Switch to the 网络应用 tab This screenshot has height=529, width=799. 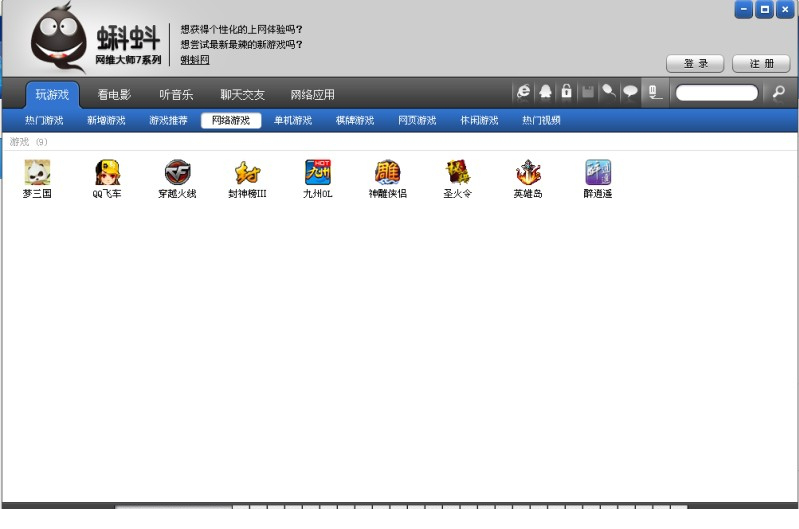[312, 94]
